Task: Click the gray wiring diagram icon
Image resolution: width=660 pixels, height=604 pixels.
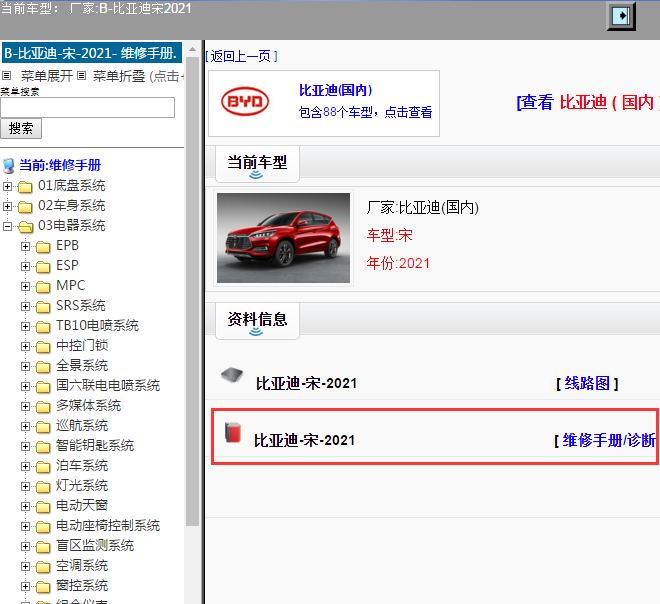Action: (x=232, y=375)
